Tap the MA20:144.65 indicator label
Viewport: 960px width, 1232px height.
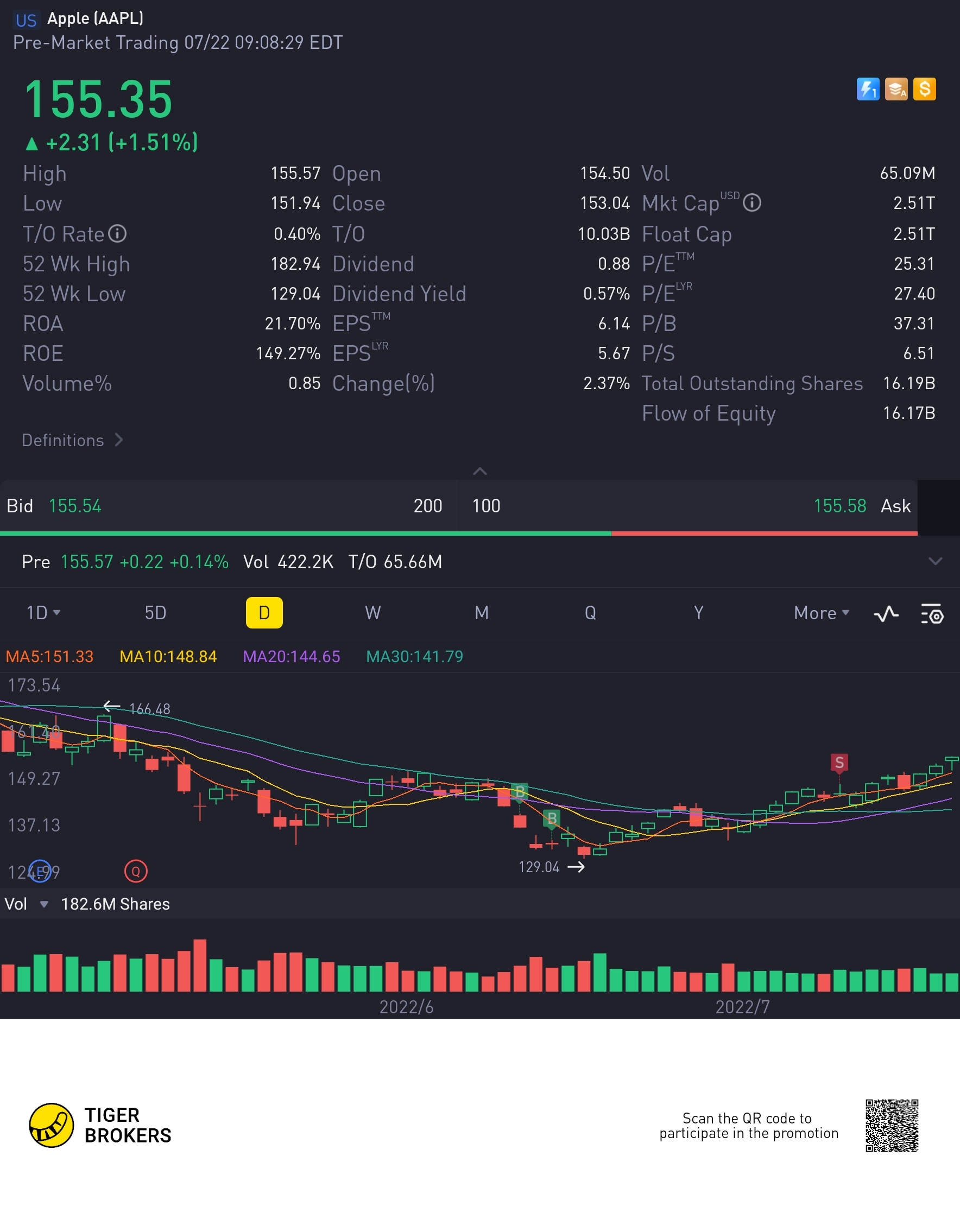[291, 657]
